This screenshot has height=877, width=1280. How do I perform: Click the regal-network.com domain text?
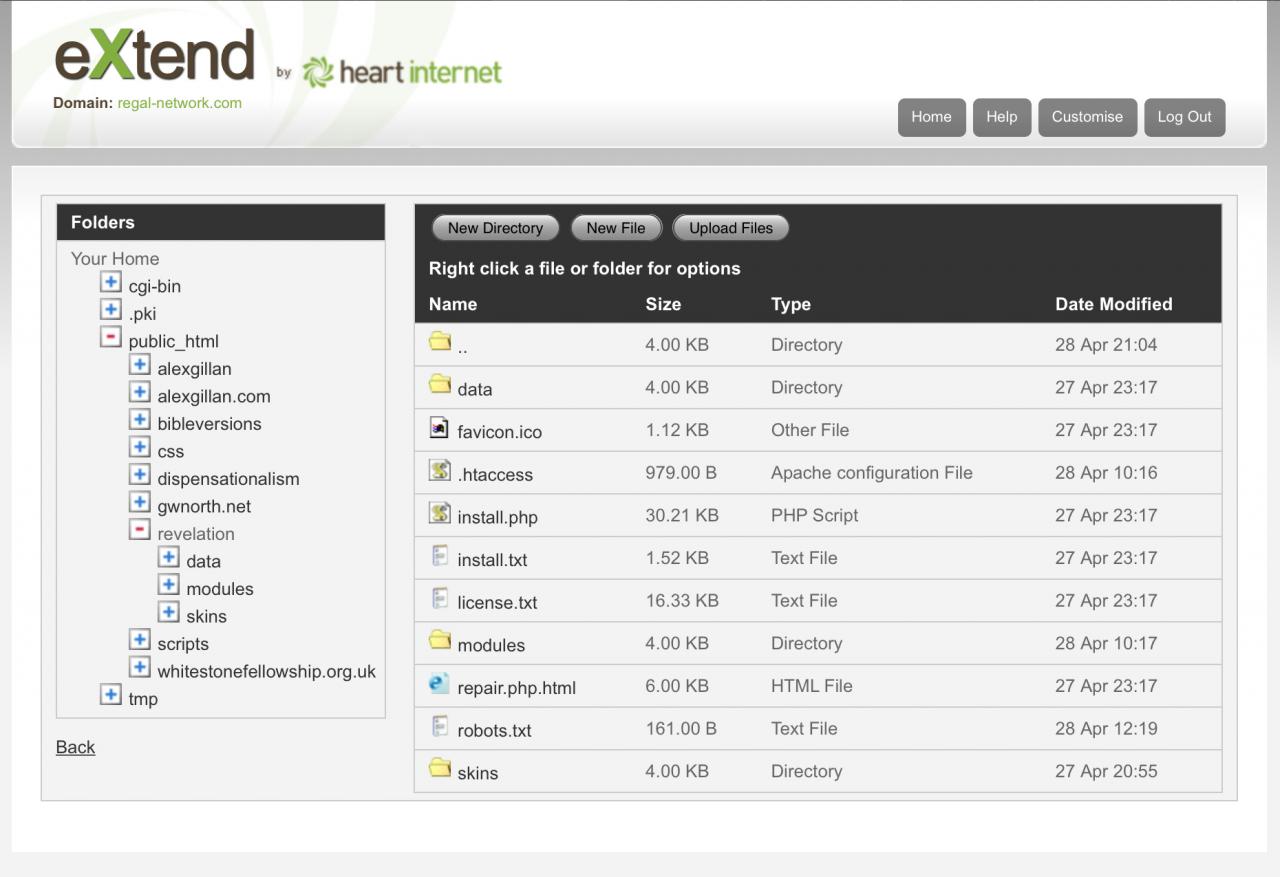(x=179, y=103)
